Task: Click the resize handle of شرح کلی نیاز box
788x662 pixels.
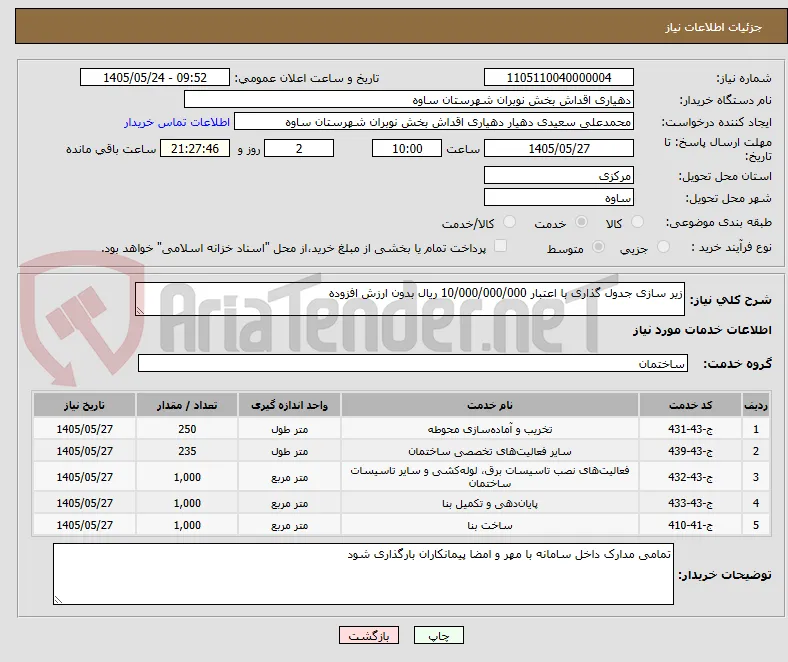Action: [x=140, y=311]
